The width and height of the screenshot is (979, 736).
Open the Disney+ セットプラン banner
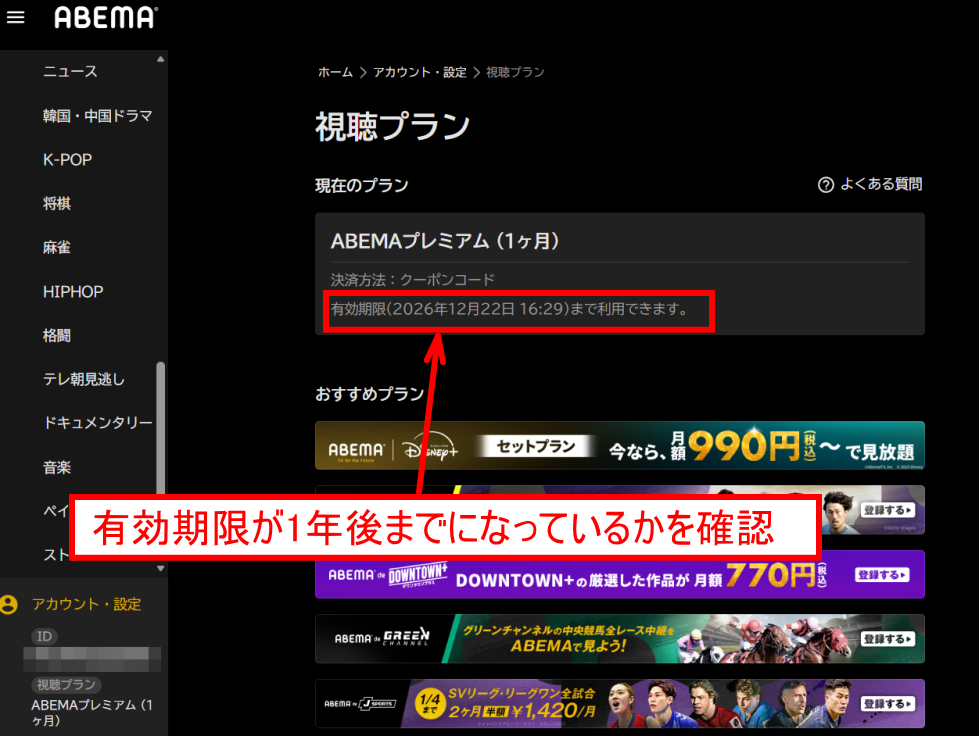619,446
